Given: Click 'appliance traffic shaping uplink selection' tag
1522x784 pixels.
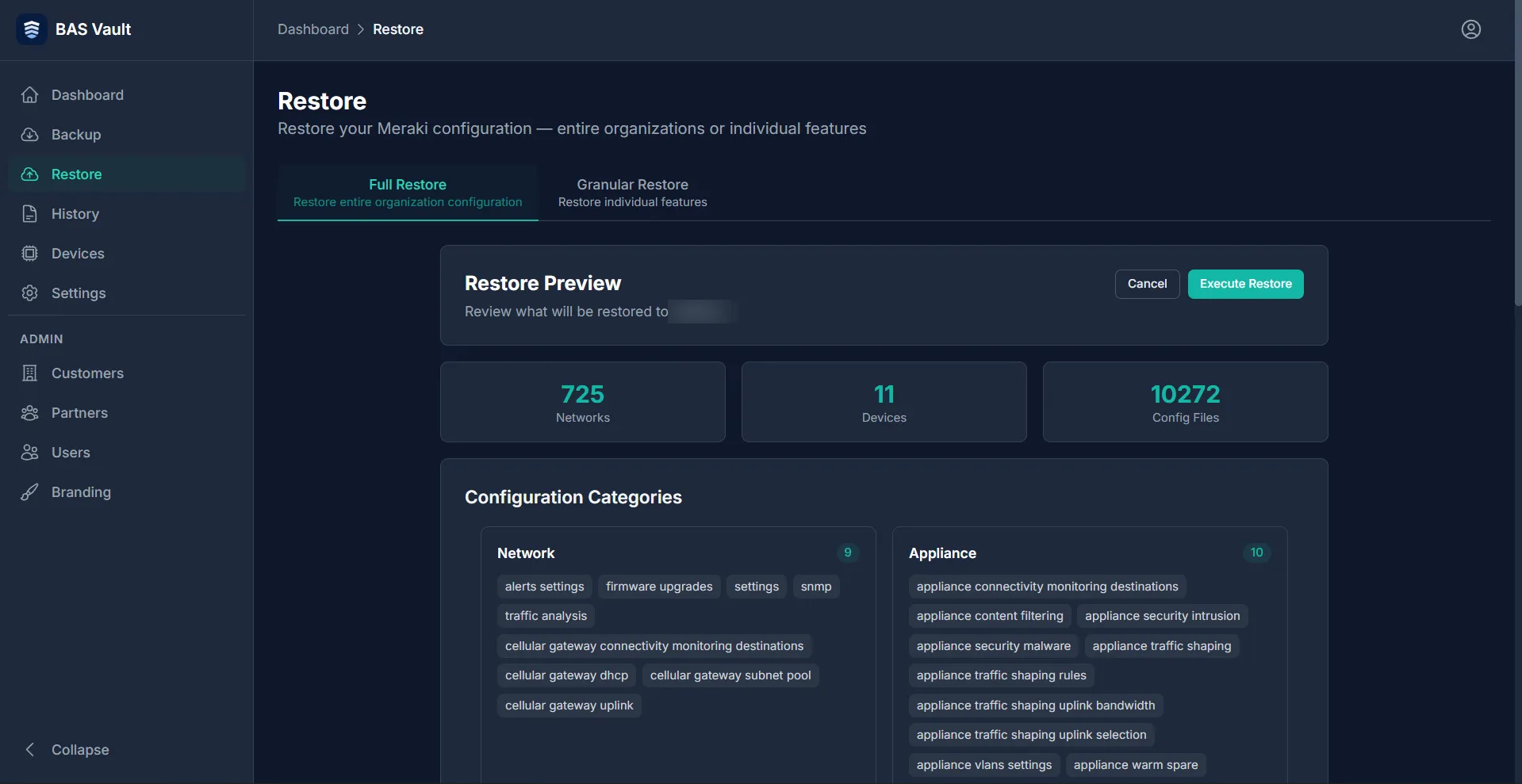Looking at the screenshot, I should point(1032,735).
